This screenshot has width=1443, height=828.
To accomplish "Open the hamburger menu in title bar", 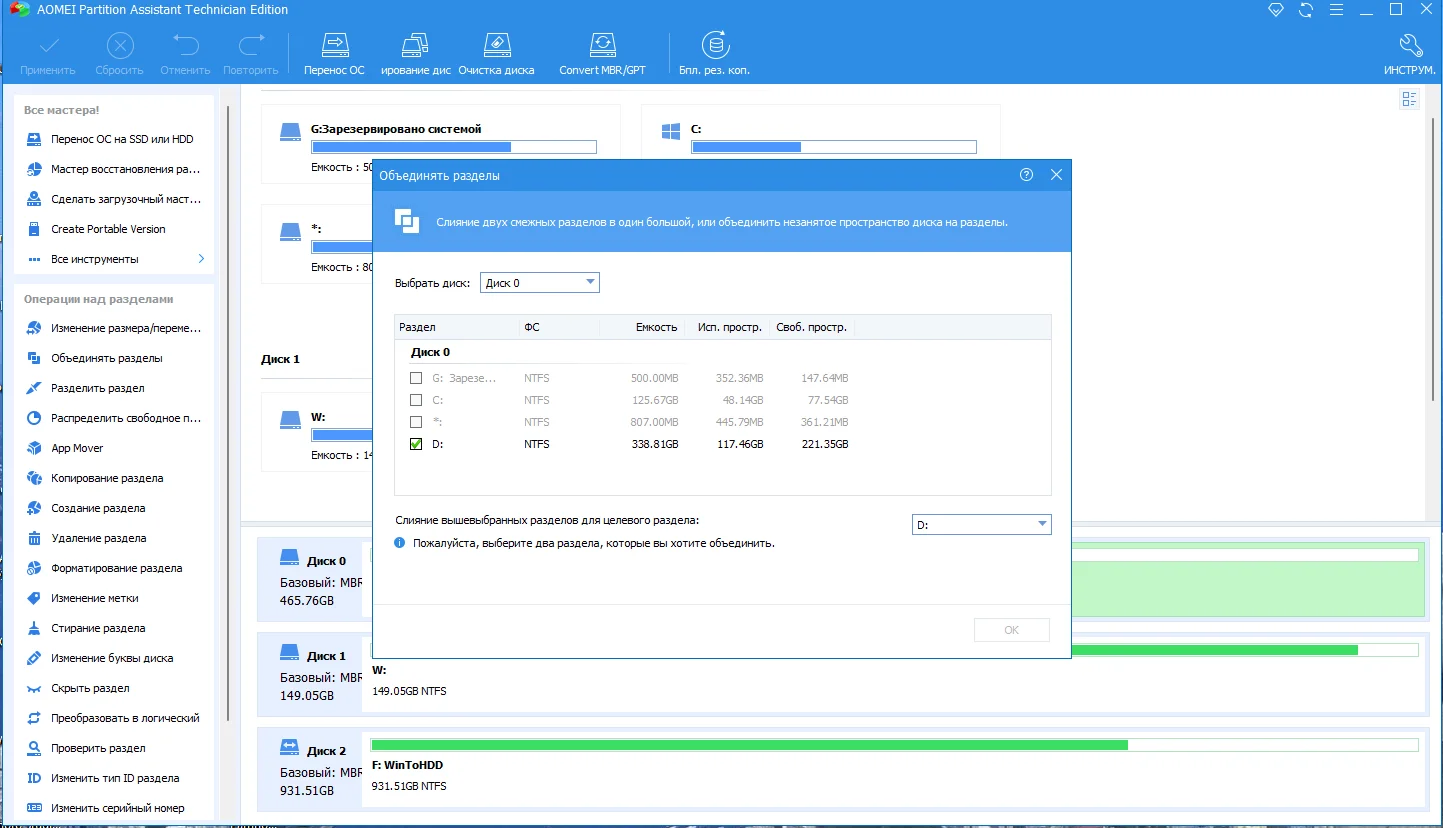I will [1336, 10].
